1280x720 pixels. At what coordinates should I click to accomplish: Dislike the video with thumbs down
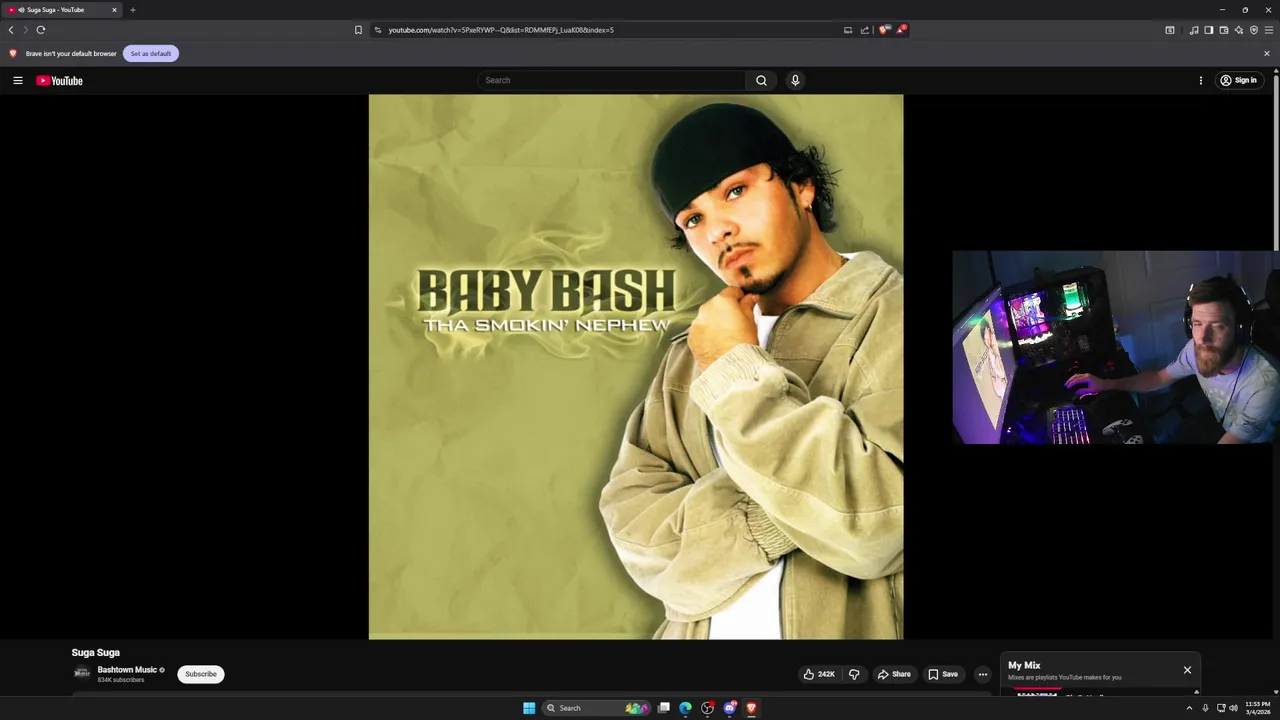pyautogui.click(x=854, y=674)
